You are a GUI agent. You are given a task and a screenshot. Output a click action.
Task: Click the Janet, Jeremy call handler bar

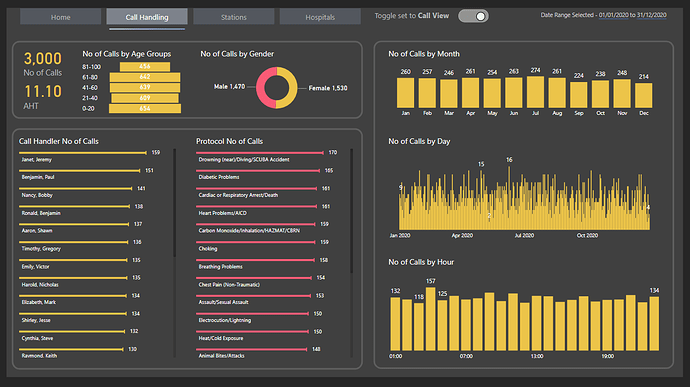pos(83,153)
